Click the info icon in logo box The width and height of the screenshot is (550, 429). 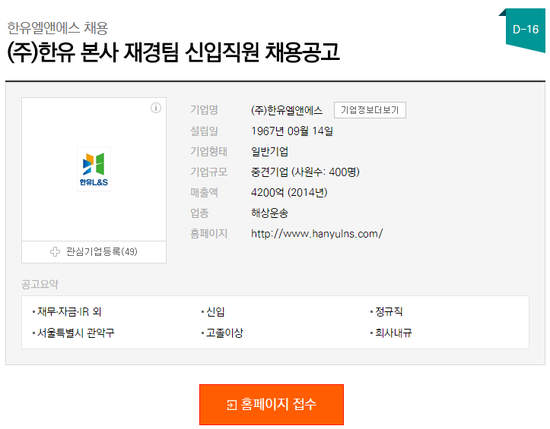tap(156, 108)
